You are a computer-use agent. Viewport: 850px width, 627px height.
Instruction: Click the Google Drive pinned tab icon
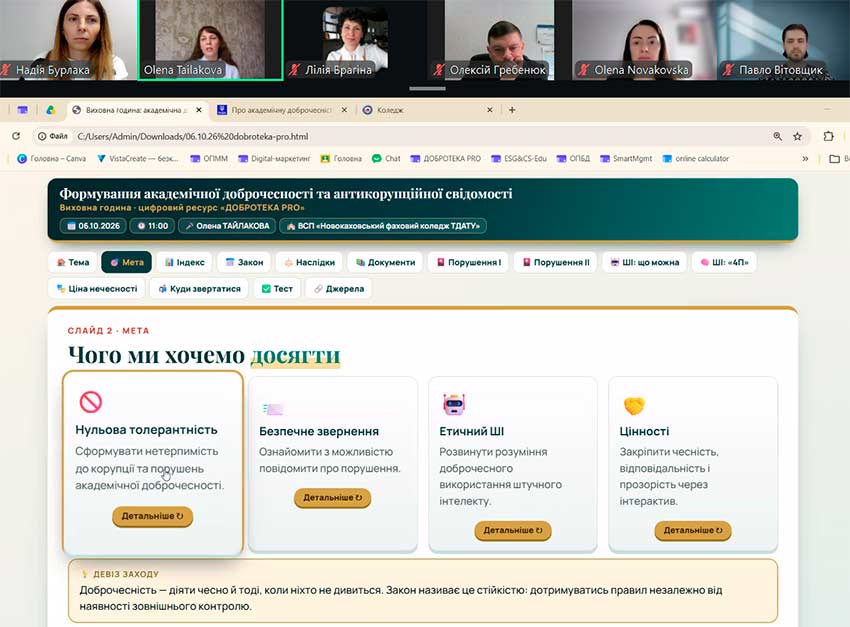[x=50, y=110]
